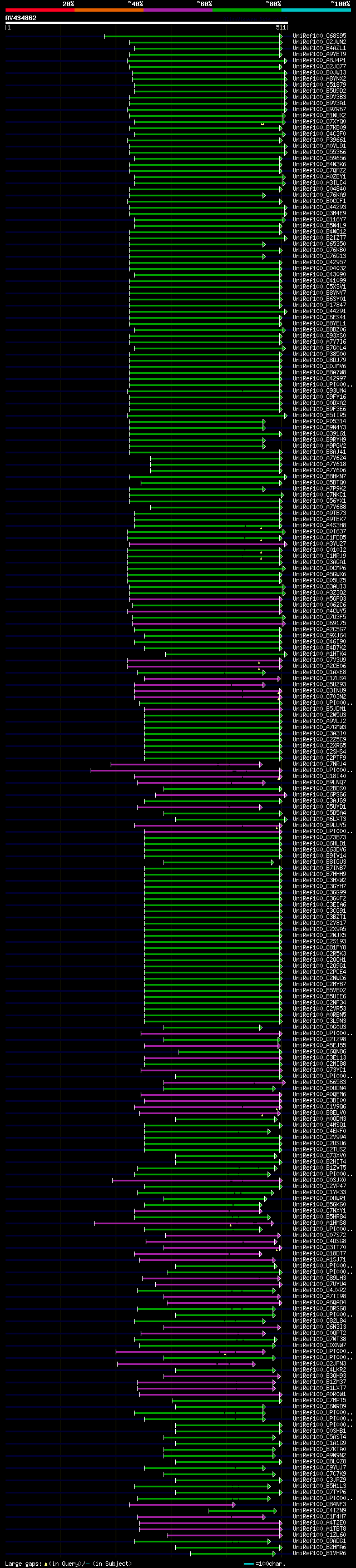Select UniRef100_Q3M4E9 label

(319, 213)
